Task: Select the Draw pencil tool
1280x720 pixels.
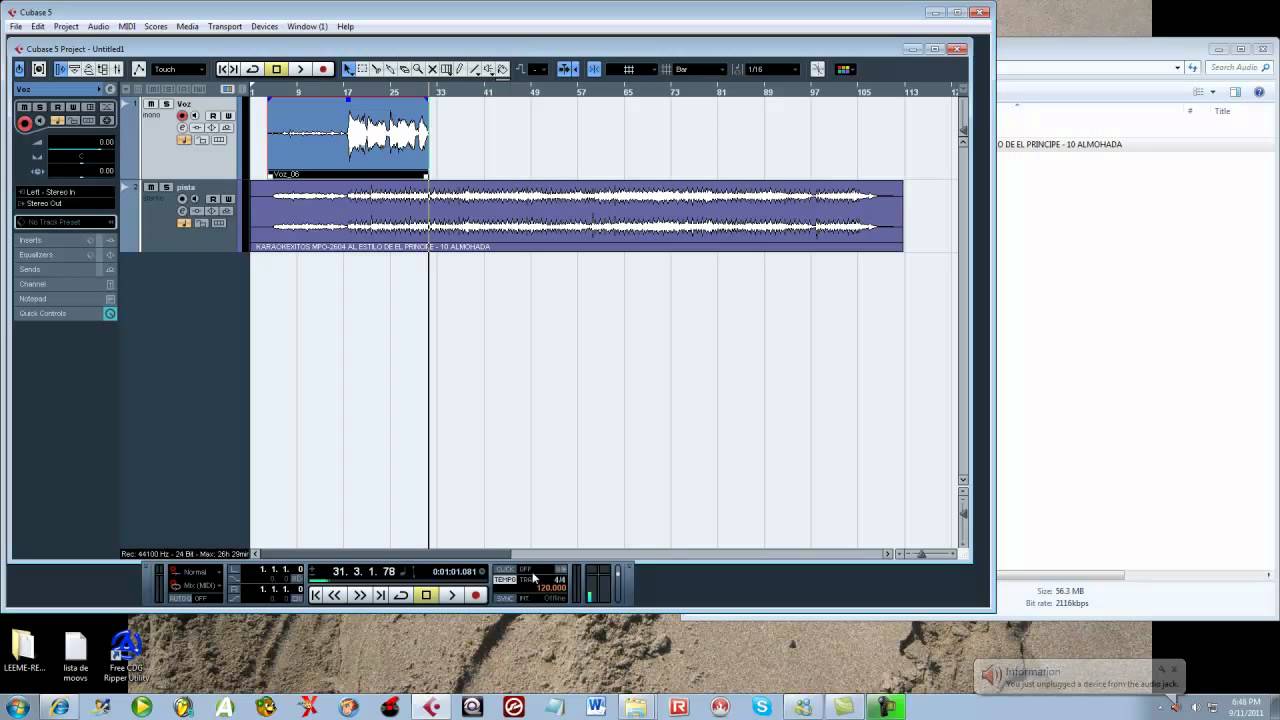Action: click(460, 69)
